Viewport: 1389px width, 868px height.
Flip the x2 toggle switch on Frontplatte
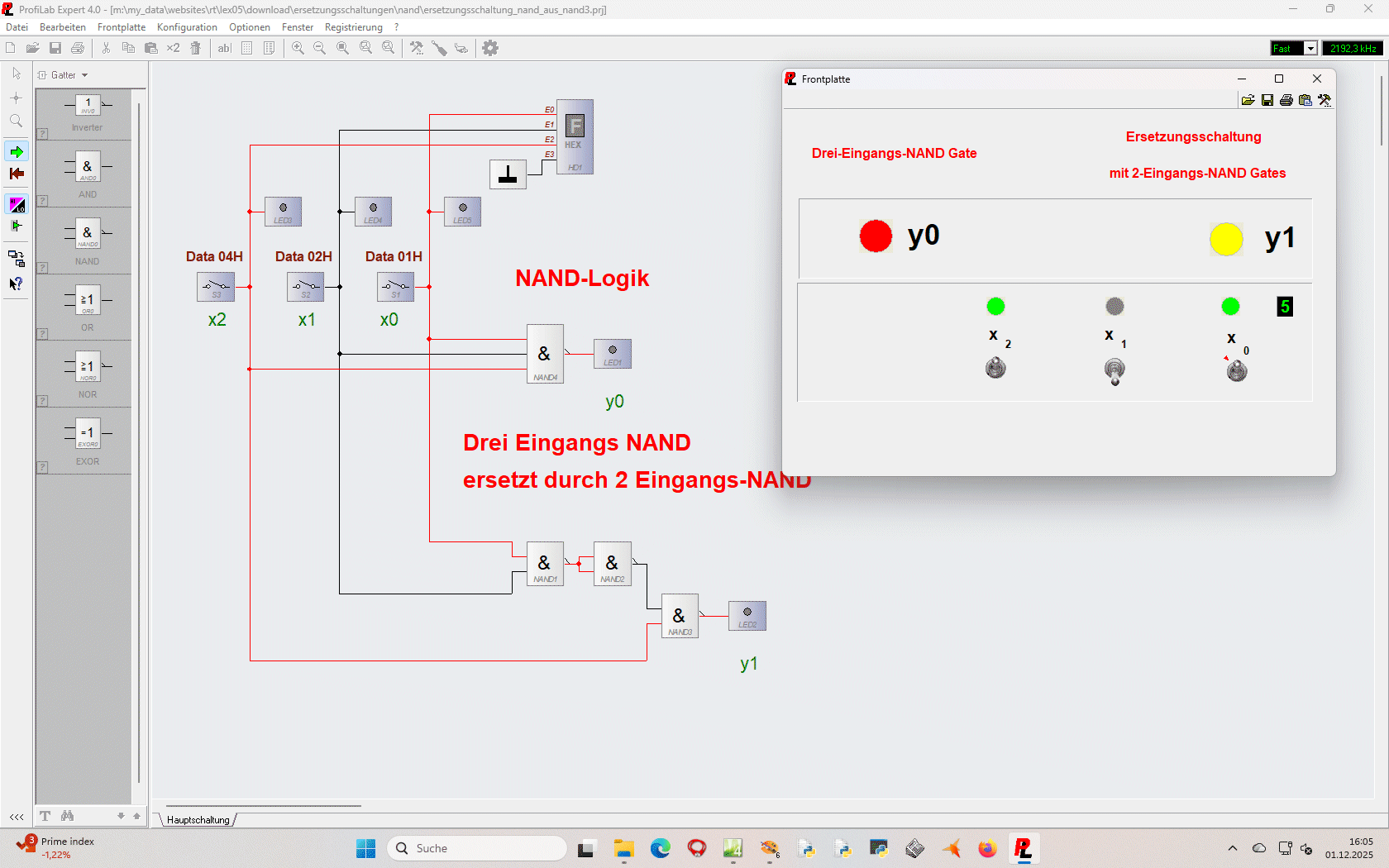(x=995, y=368)
